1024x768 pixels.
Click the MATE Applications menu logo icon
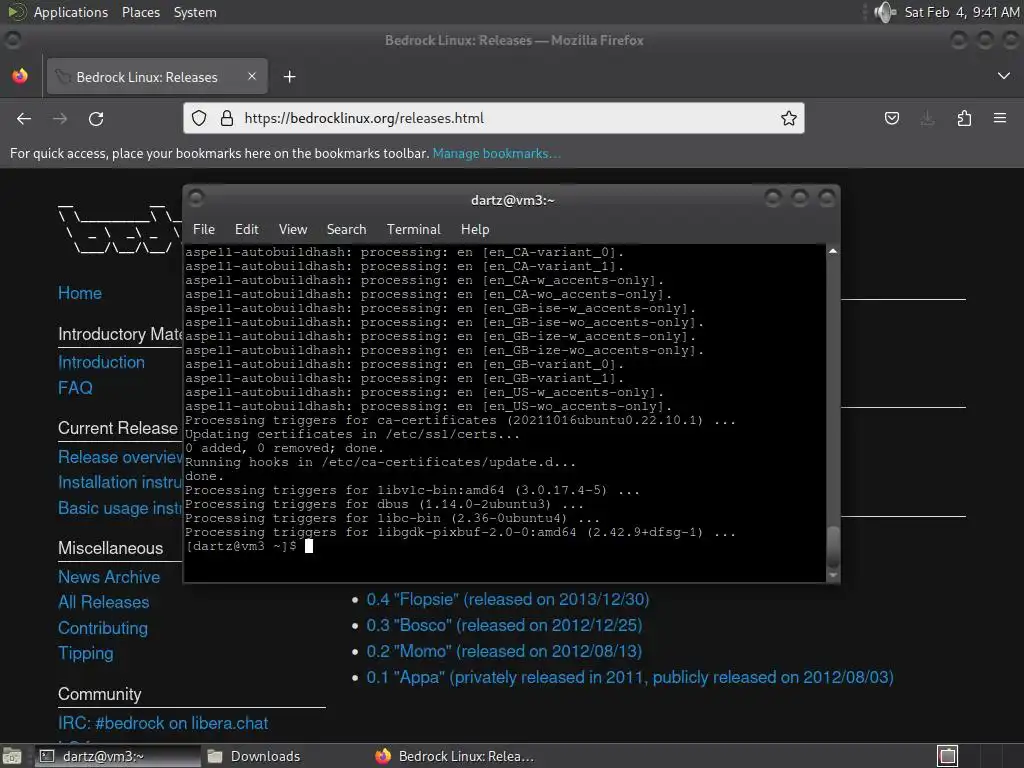coord(18,12)
